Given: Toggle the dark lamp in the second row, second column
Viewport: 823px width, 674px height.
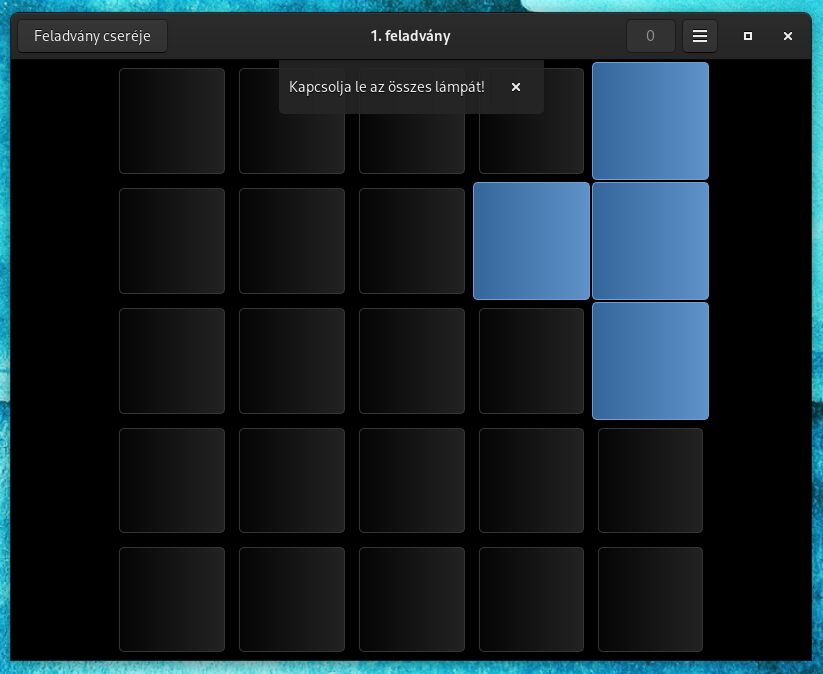Looking at the screenshot, I should coord(292,241).
